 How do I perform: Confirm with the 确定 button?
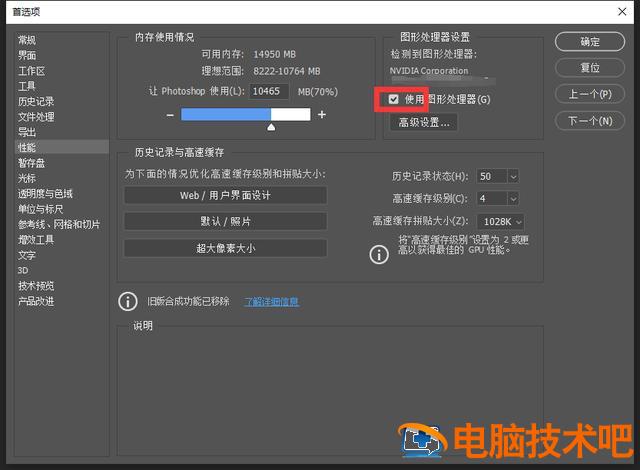pyautogui.click(x=590, y=42)
